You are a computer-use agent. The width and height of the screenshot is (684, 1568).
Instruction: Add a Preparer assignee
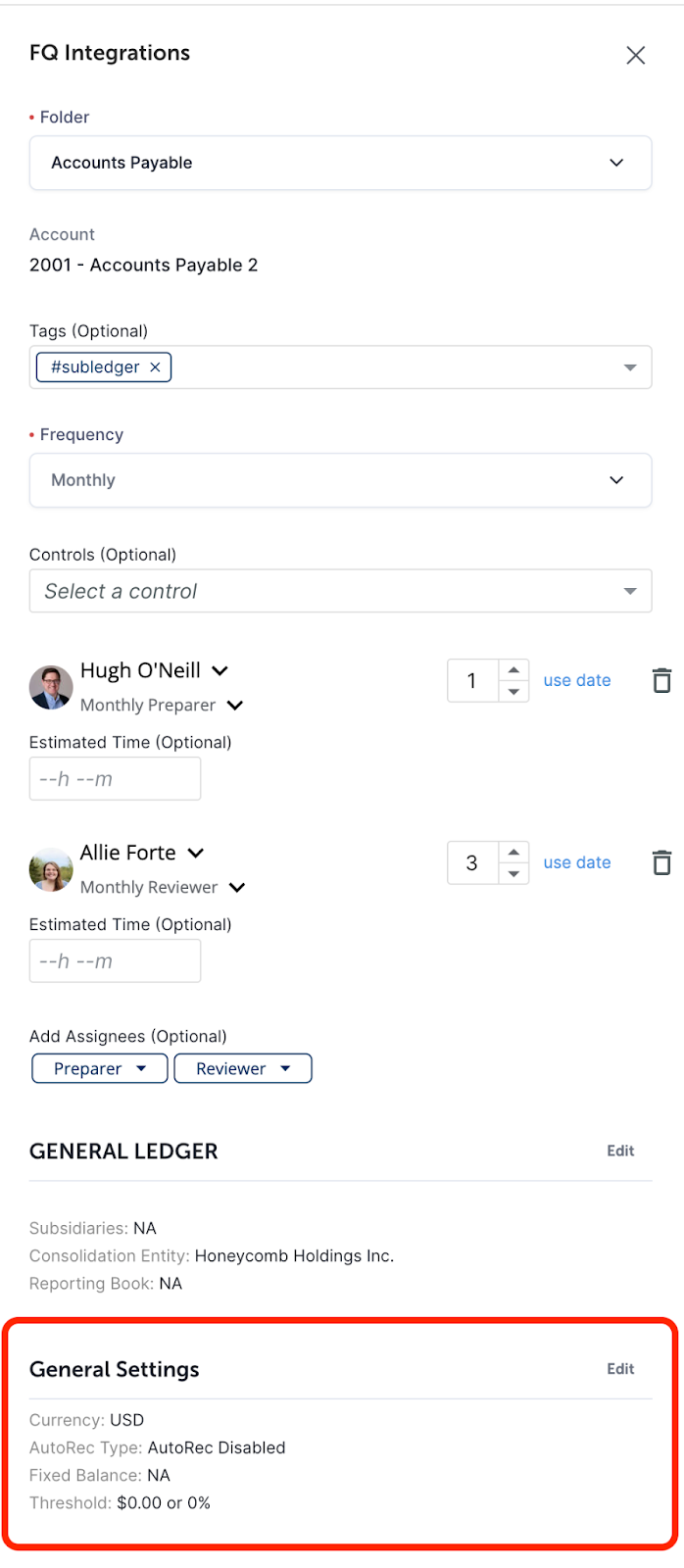click(100, 1068)
